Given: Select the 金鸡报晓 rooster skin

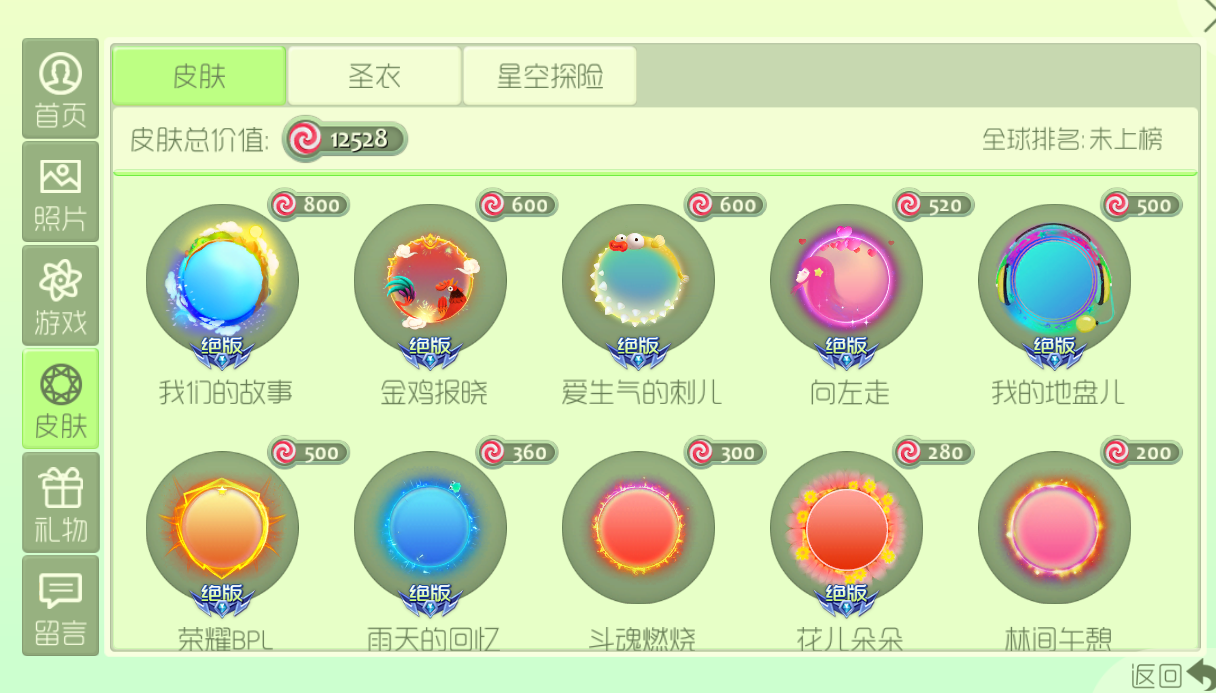Looking at the screenshot, I should click(430, 280).
